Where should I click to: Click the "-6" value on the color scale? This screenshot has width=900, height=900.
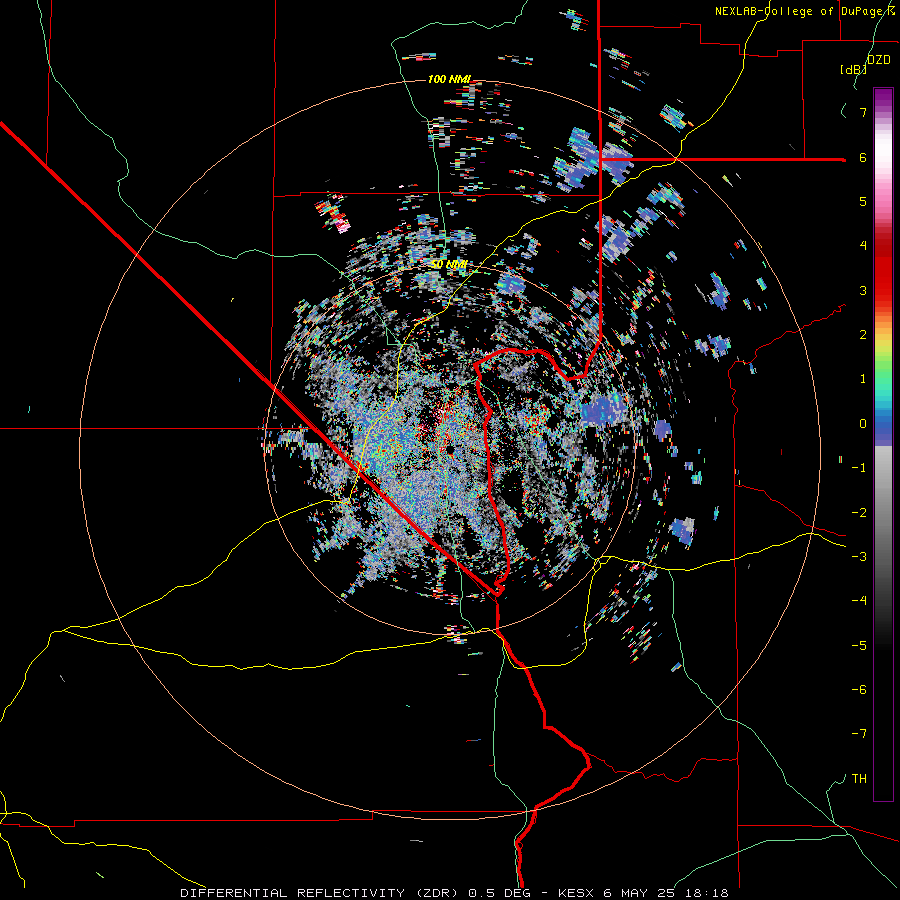(x=859, y=689)
